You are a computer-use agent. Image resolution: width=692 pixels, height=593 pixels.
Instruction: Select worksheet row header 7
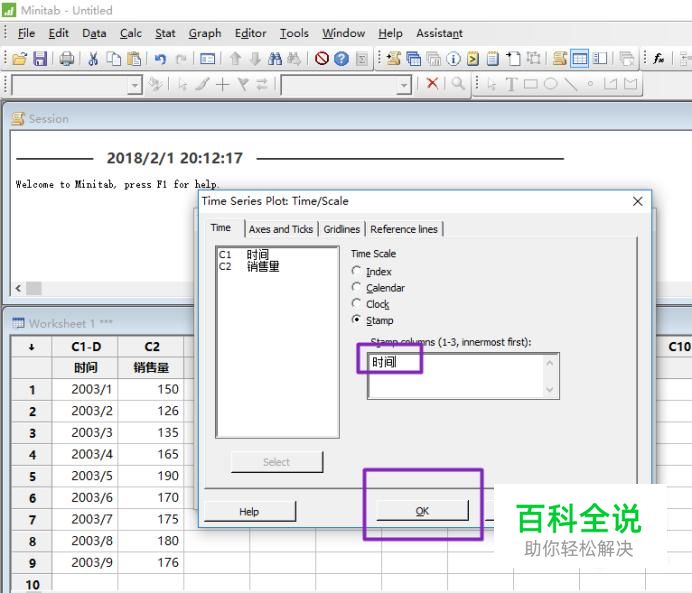[x=32, y=519]
